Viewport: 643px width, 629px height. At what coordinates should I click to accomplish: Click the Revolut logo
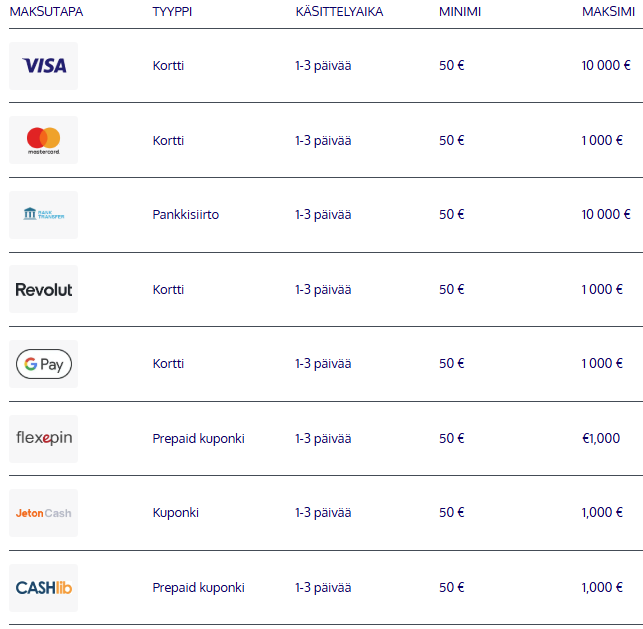(x=43, y=289)
